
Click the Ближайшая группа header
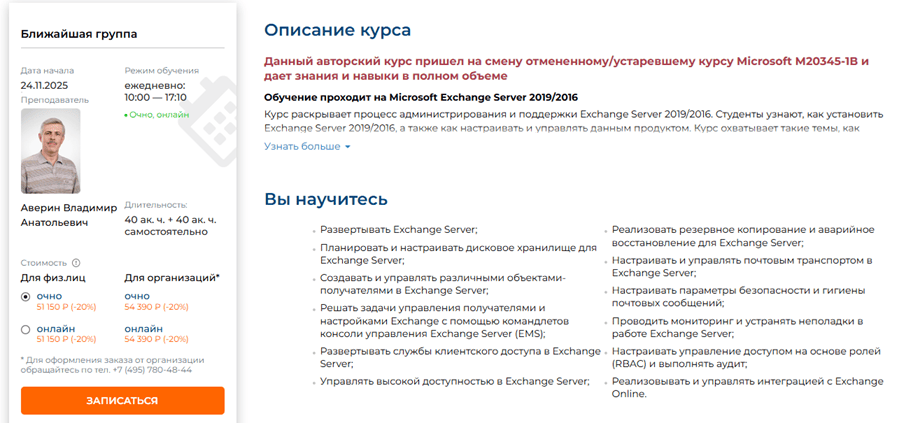(79, 34)
